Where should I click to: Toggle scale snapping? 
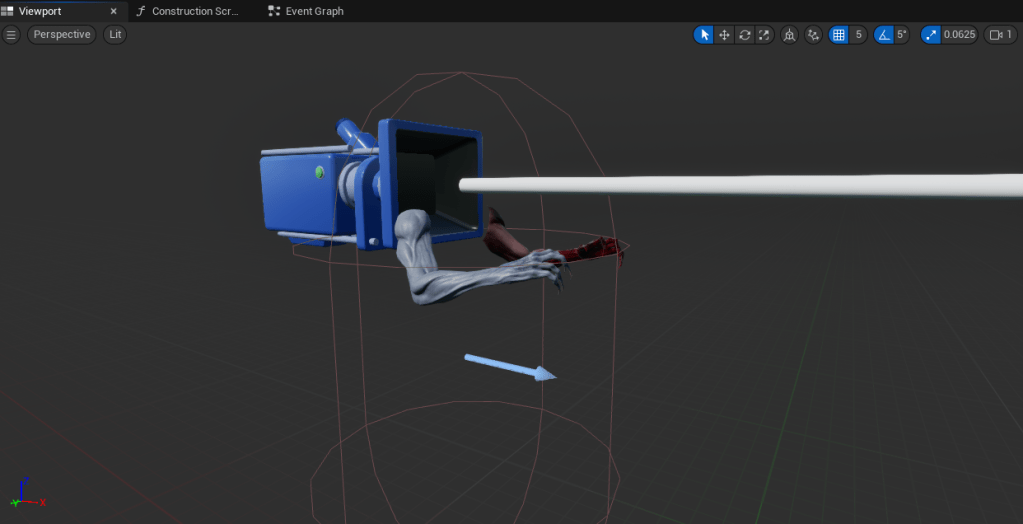pos(931,35)
